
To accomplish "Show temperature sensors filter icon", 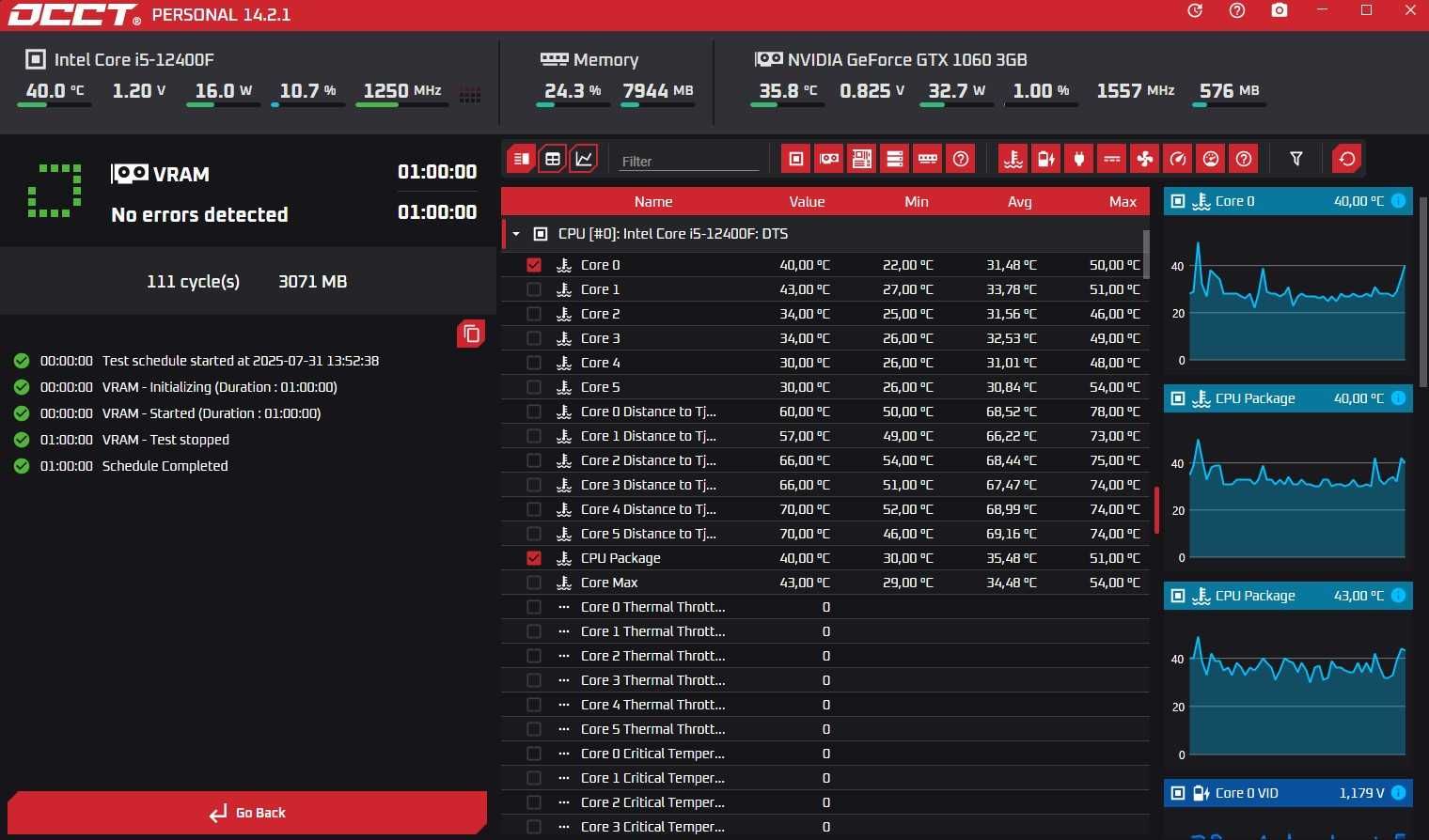I will pyautogui.click(x=1013, y=159).
